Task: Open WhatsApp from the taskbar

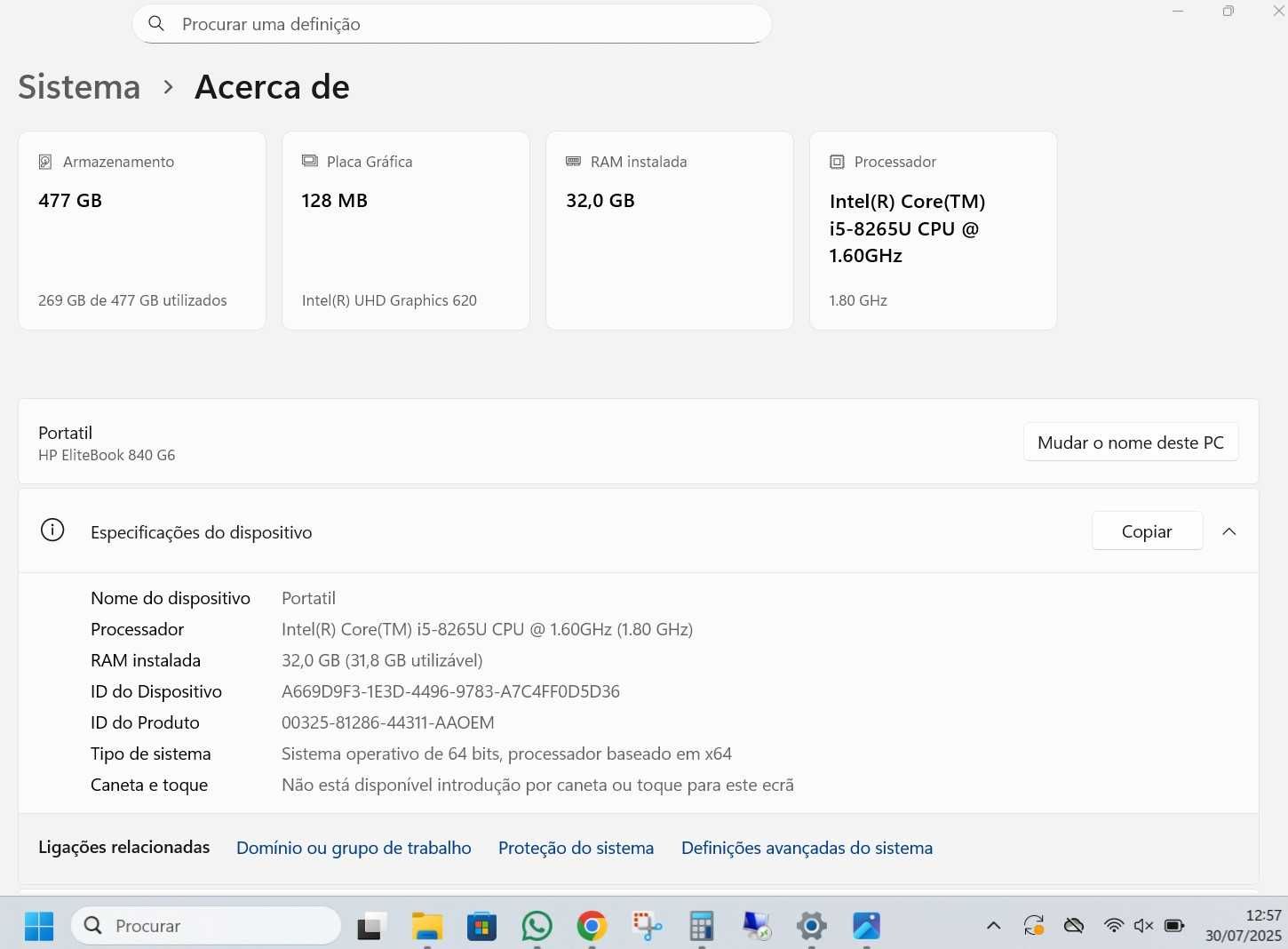Action: (x=537, y=926)
